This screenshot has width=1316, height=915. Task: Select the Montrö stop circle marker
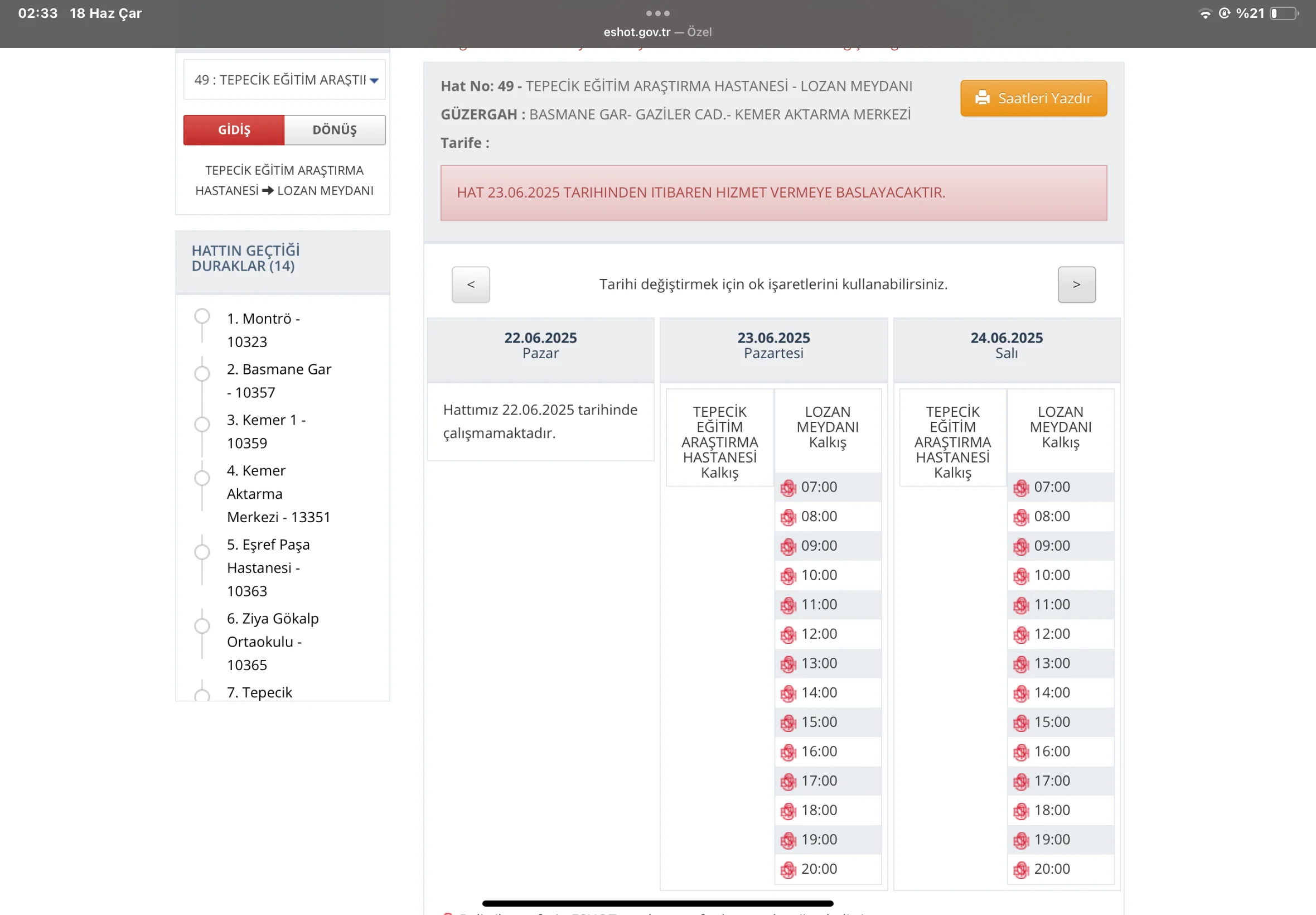click(x=202, y=316)
